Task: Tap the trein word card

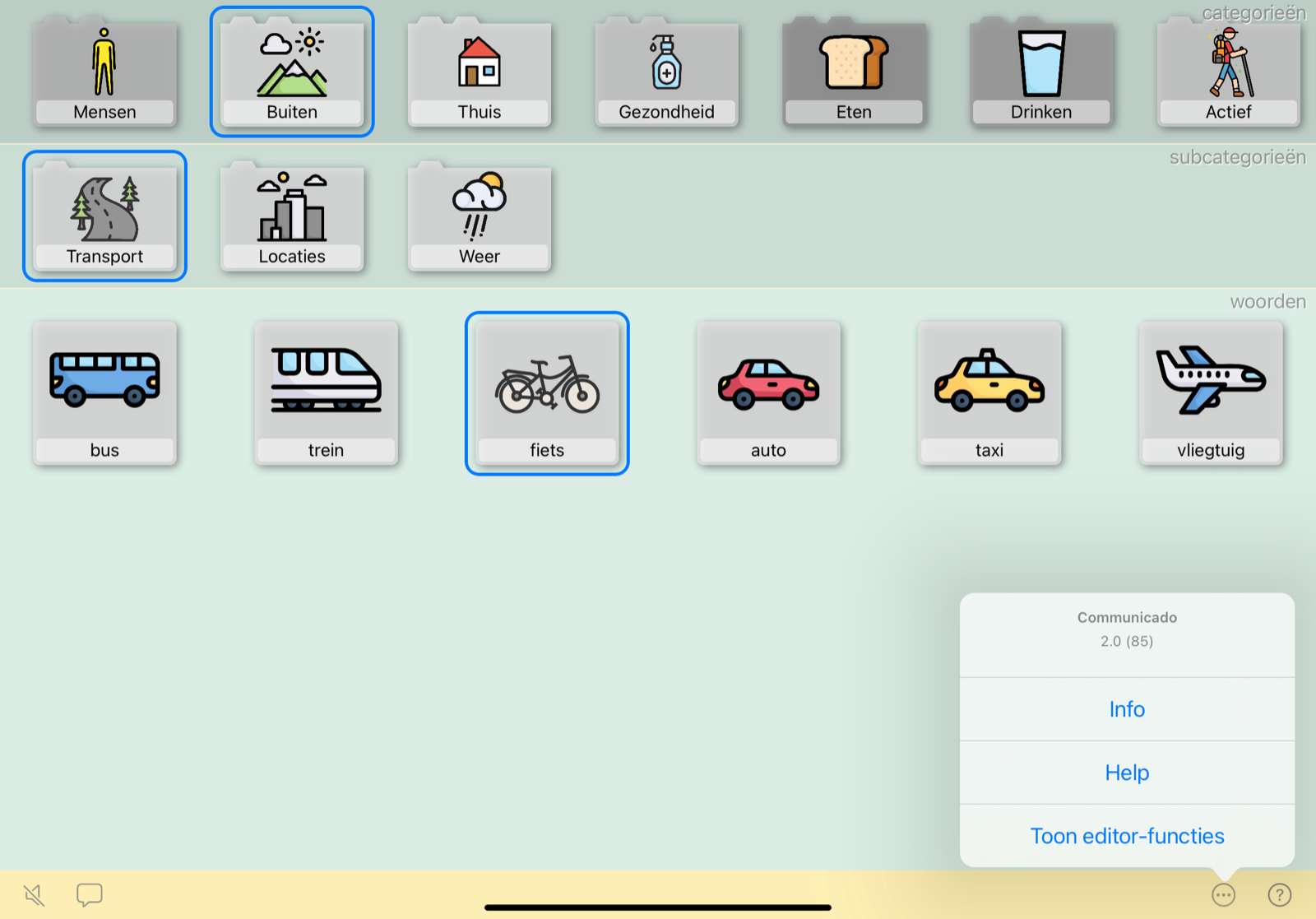Action: [x=326, y=393]
